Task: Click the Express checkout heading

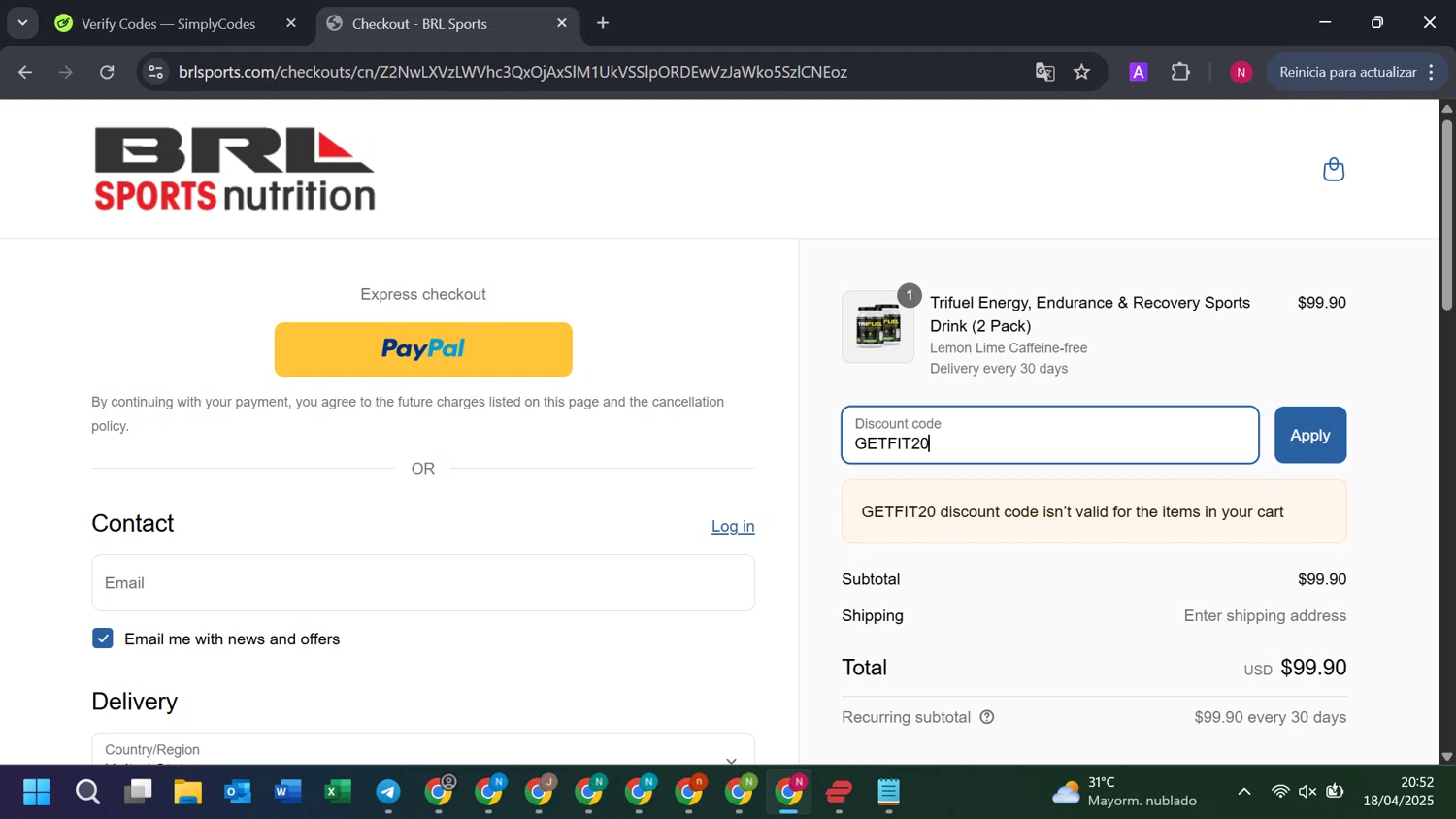Action: pyautogui.click(x=423, y=294)
